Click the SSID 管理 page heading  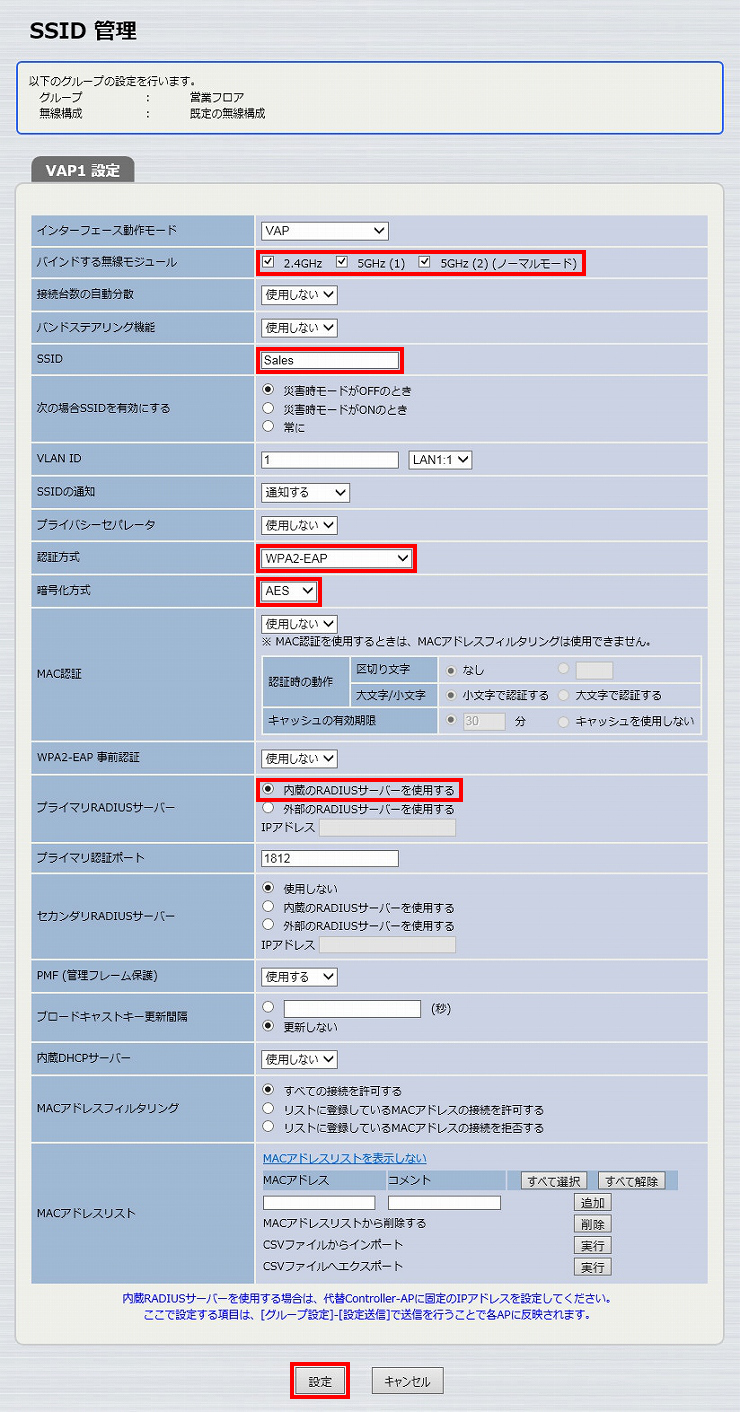click(82, 31)
